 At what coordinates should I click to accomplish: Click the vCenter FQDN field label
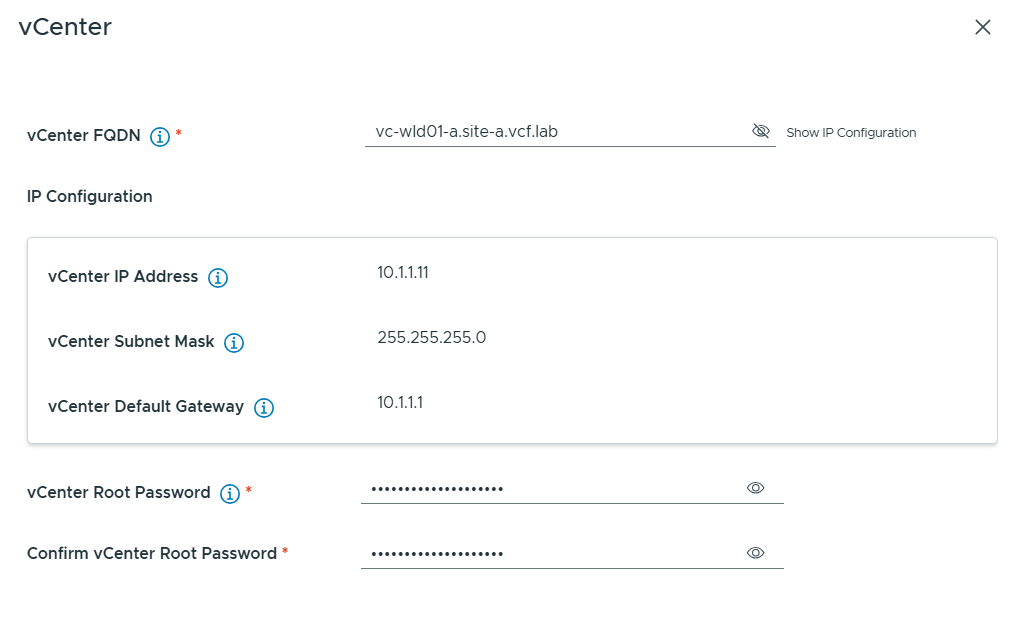[85, 136]
